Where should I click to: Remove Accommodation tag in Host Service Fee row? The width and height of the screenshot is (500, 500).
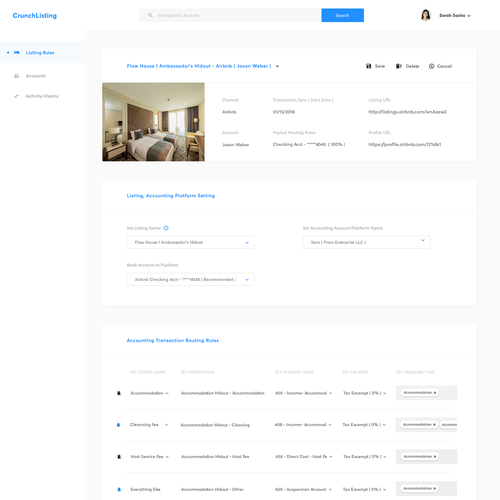[435, 456]
